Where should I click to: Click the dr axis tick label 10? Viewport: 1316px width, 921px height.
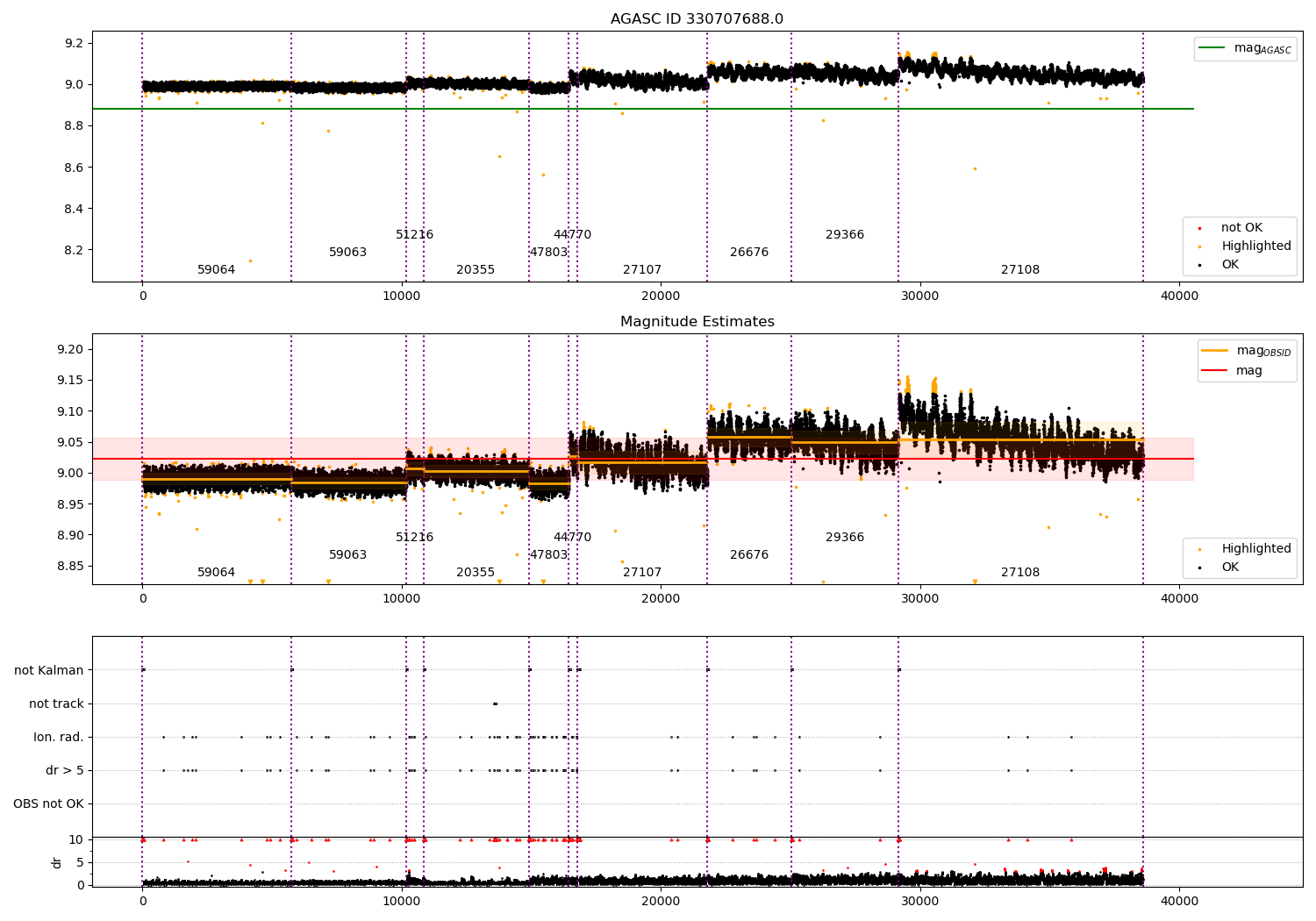click(x=76, y=840)
